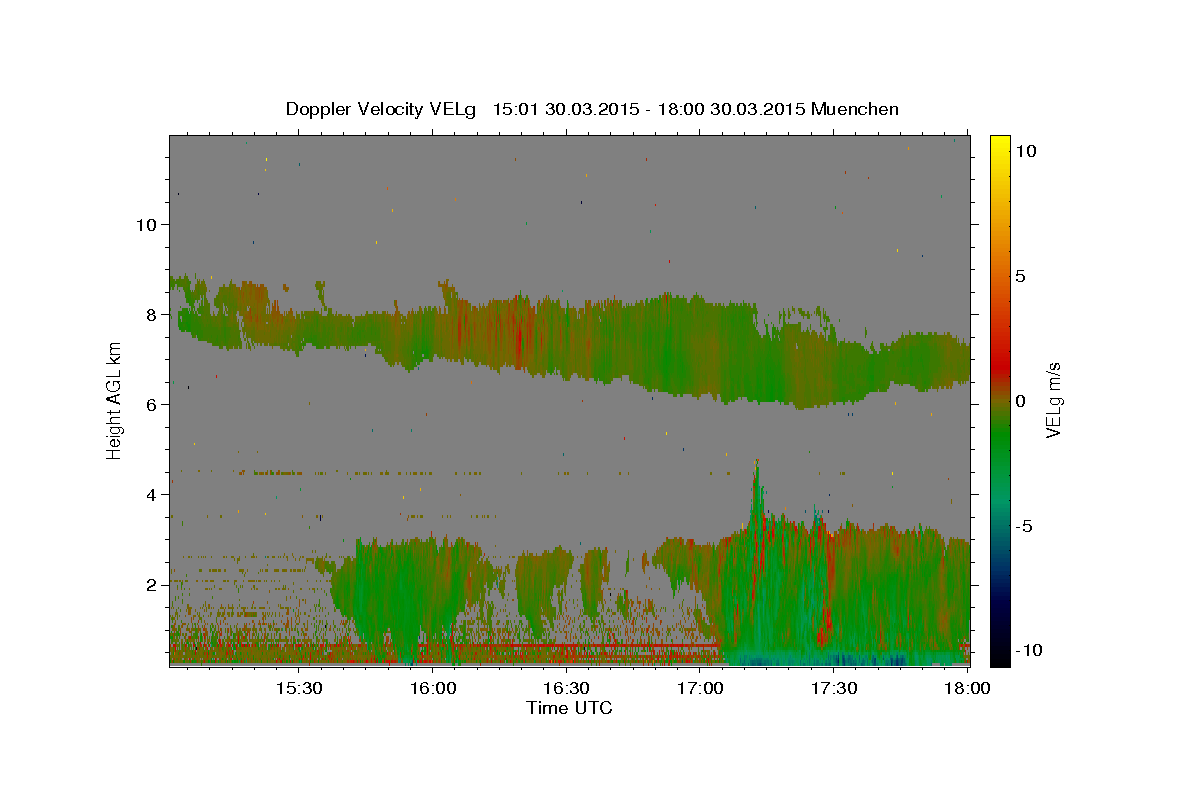This screenshot has height=800, width=1200.
Task: Click the 16:30 time tick label
Action: tap(566, 689)
